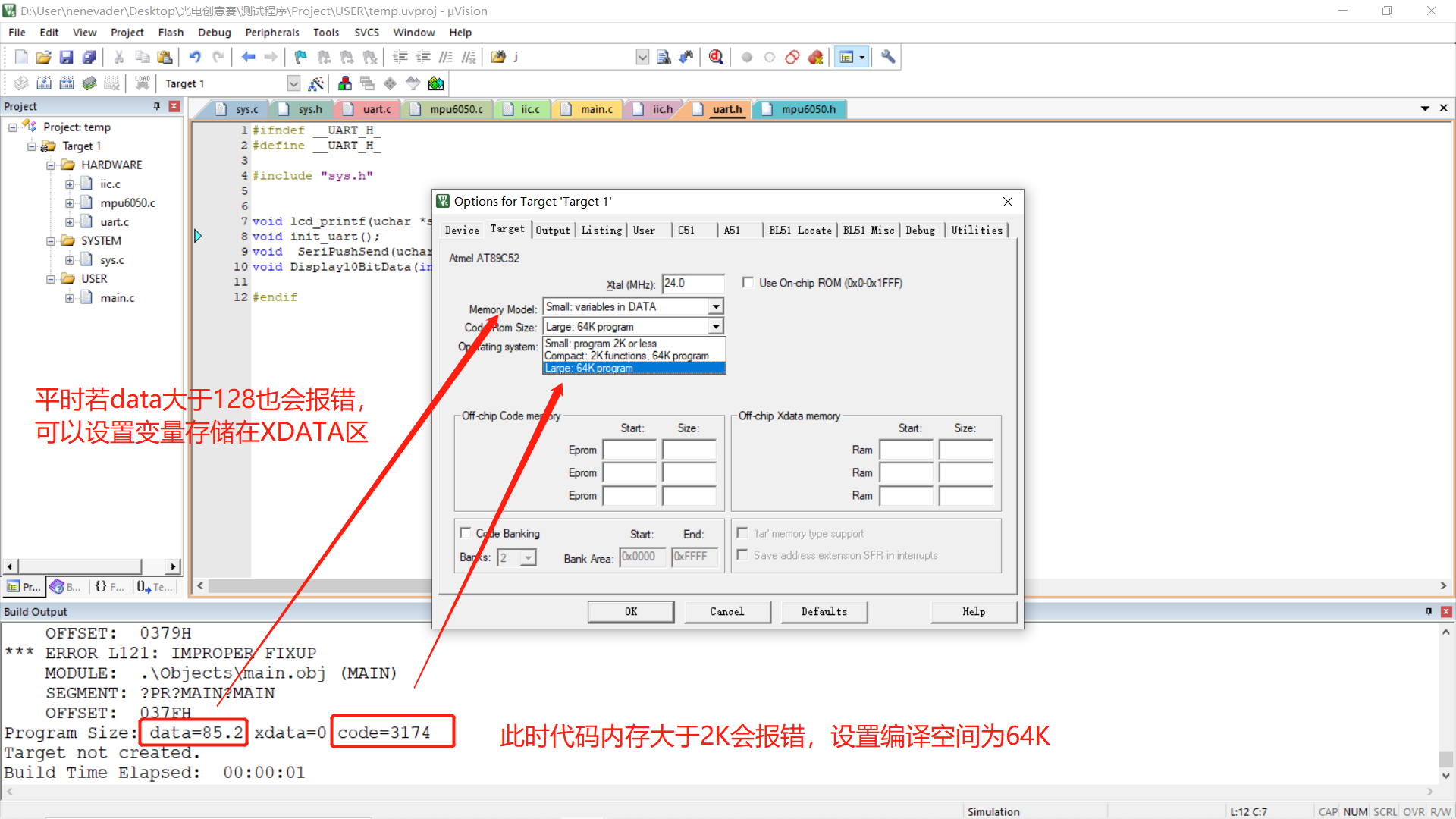Create a new file from toolbar

(x=21, y=57)
